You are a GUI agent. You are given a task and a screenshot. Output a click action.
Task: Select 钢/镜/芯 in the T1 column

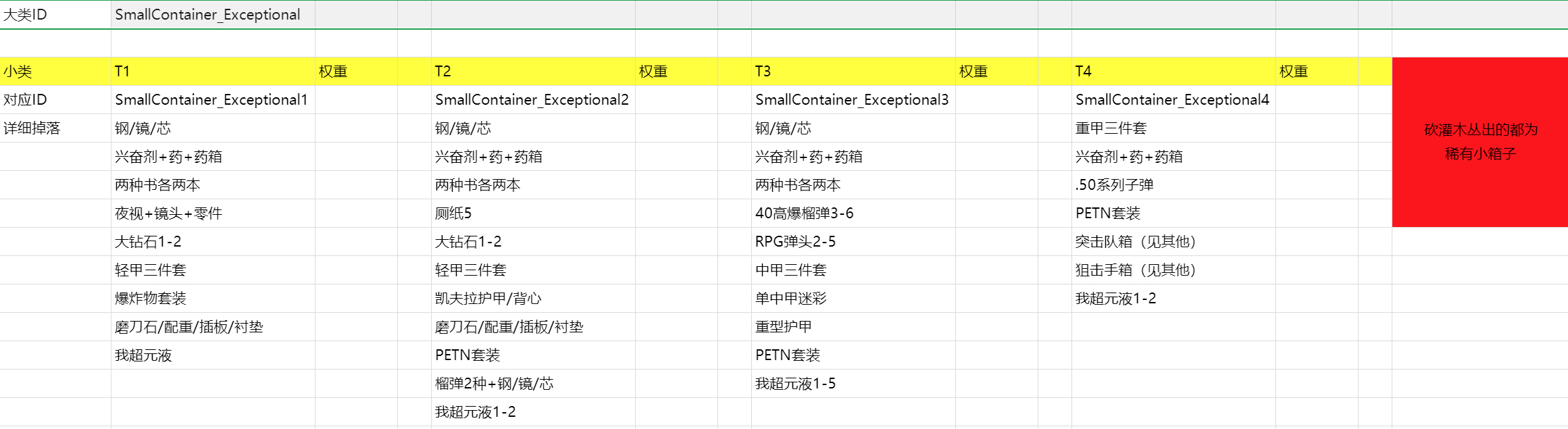point(213,128)
